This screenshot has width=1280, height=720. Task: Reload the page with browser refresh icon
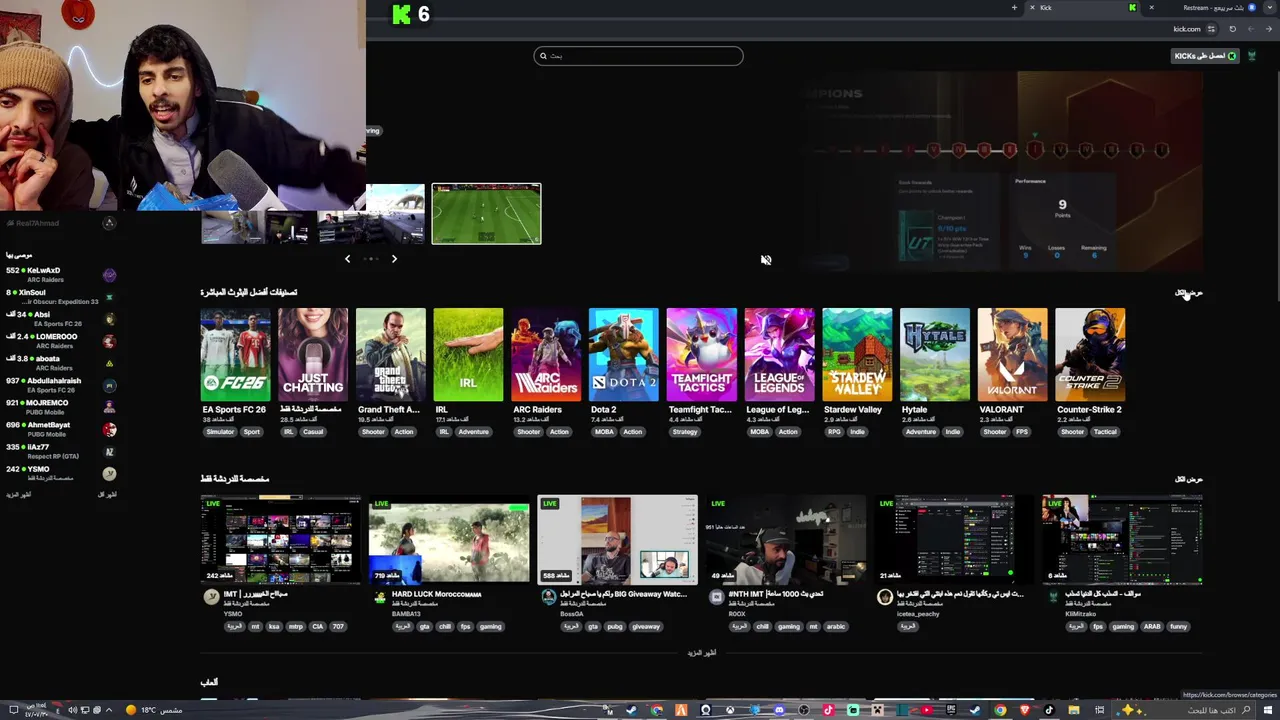(x=1232, y=29)
